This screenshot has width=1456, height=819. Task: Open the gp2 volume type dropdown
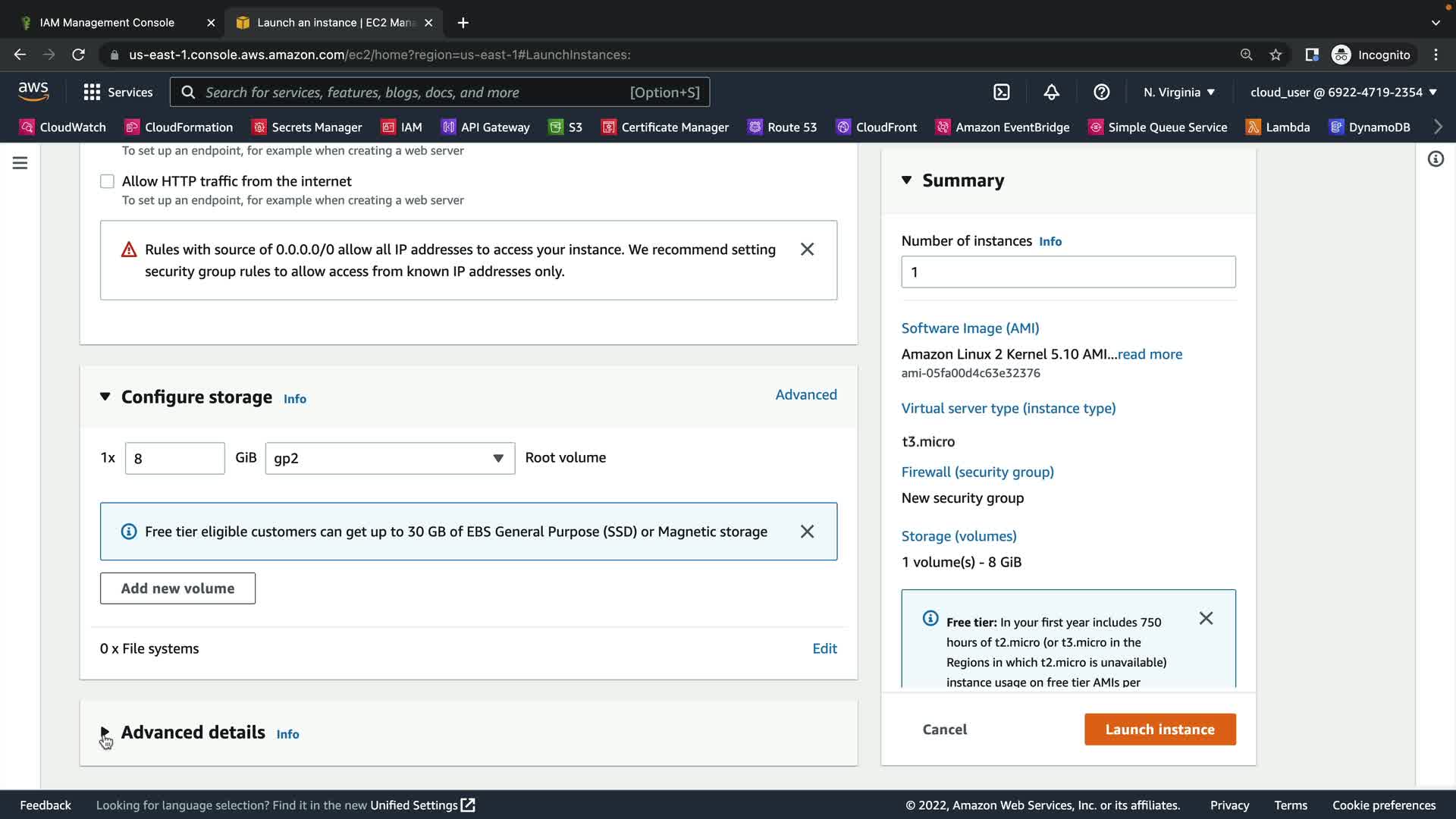(390, 458)
